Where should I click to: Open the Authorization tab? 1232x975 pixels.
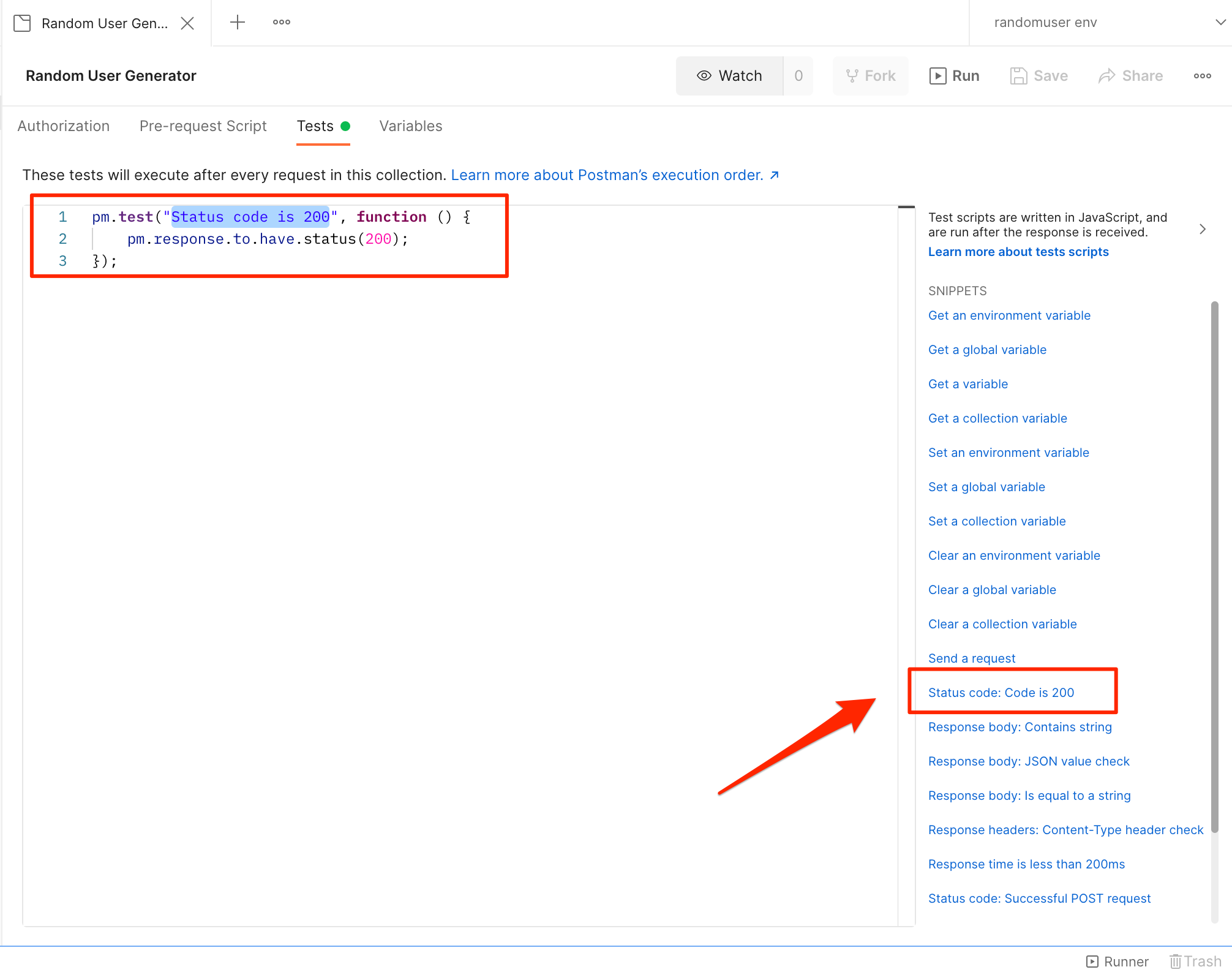(64, 126)
